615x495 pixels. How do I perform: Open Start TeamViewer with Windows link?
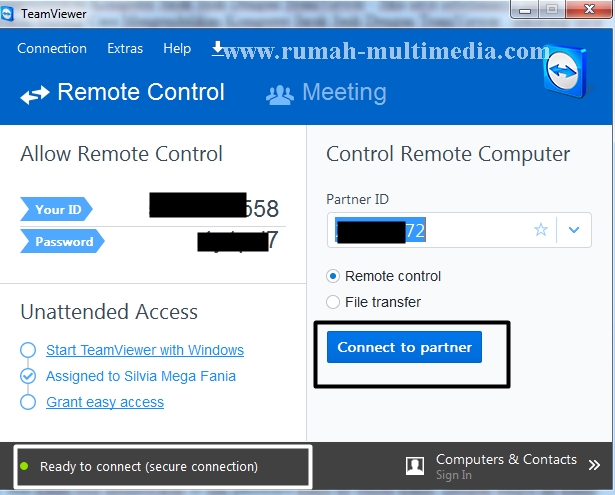click(145, 350)
